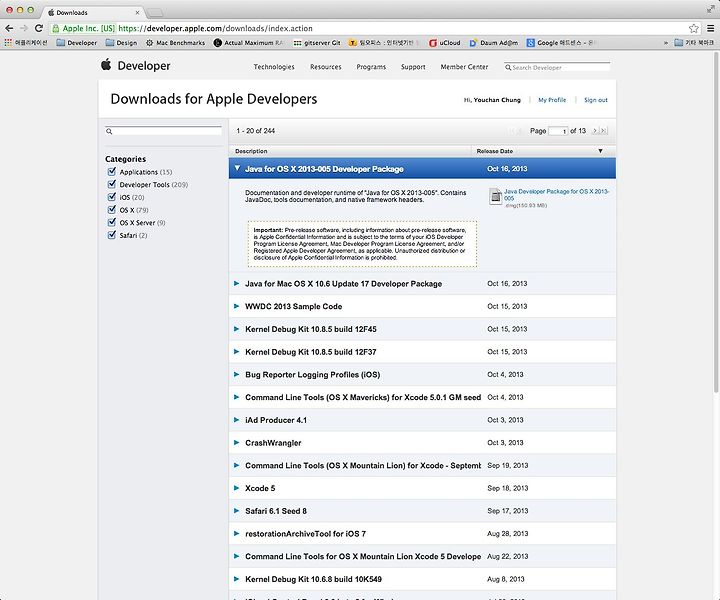Enter fullscreen with the window corner icon
The height and width of the screenshot is (600, 720).
(711, 9)
